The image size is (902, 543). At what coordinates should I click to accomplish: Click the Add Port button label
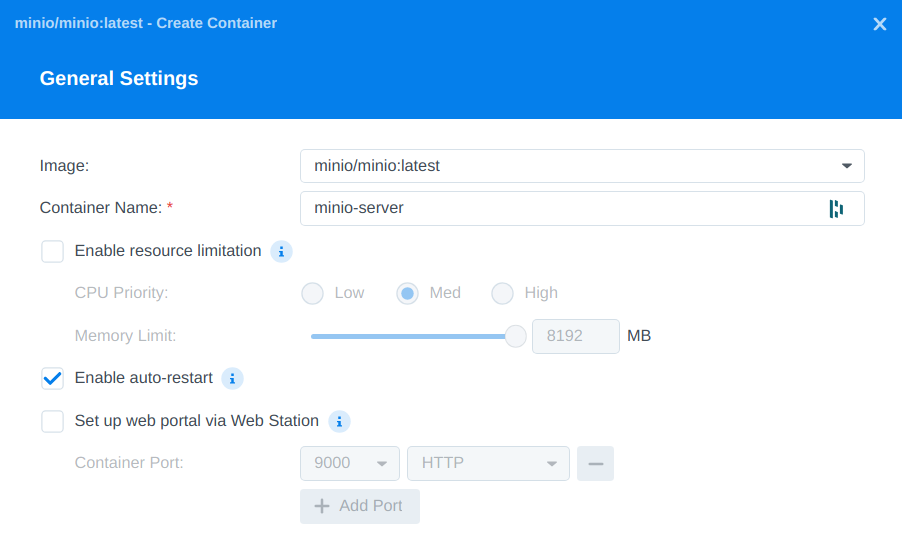point(370,506)
